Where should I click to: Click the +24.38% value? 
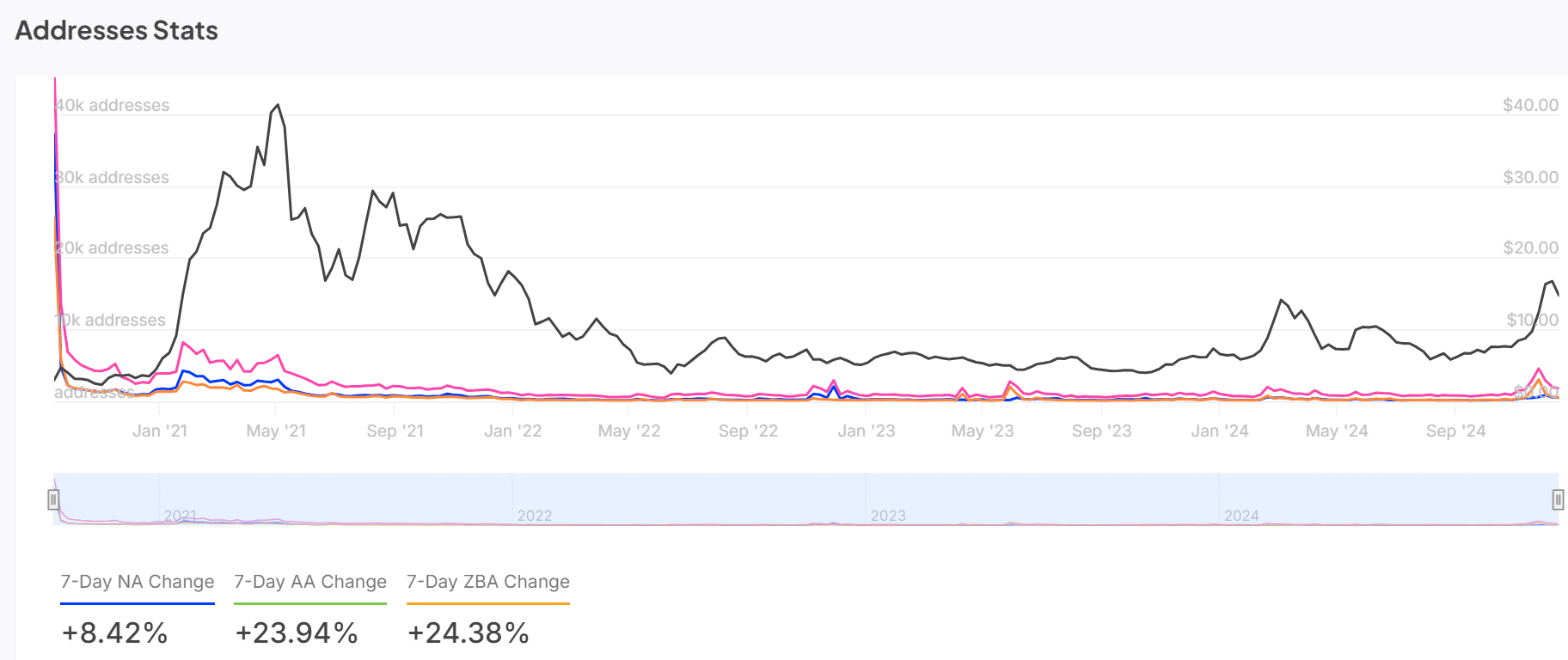pyautogui.click(x=469, y=633)
